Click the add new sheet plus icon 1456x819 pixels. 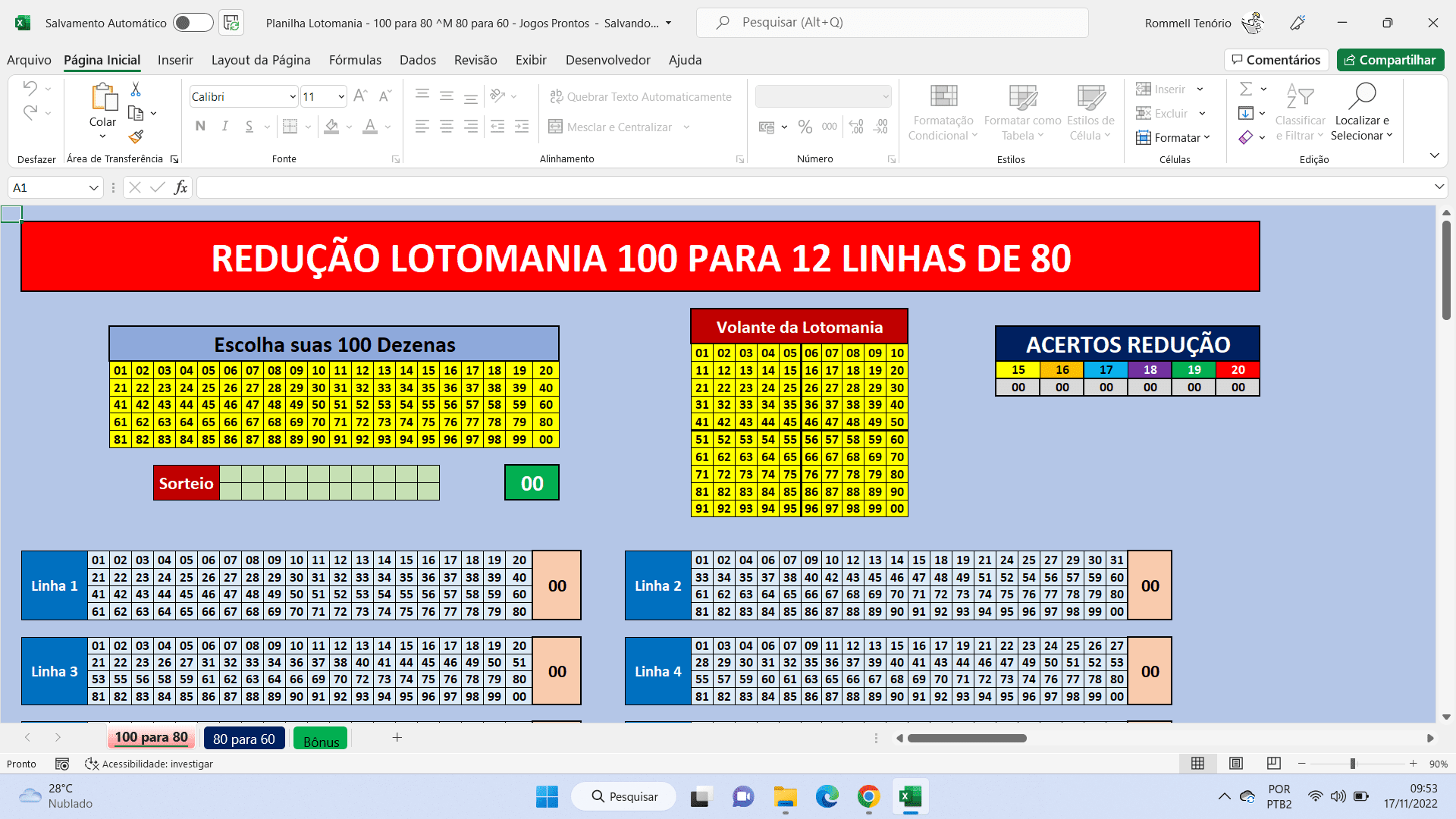coord(397,737)
